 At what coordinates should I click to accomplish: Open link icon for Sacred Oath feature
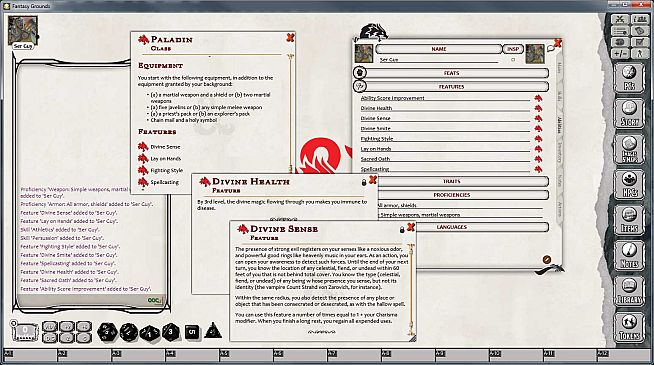pos(538,159)
